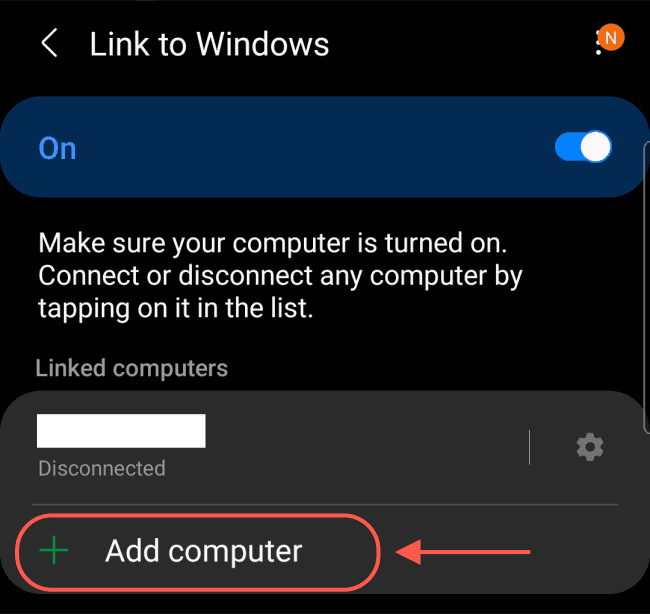Select the redacted linked computer name
The width and height of the screenshot is (650, 614).
tap(121, 430)
